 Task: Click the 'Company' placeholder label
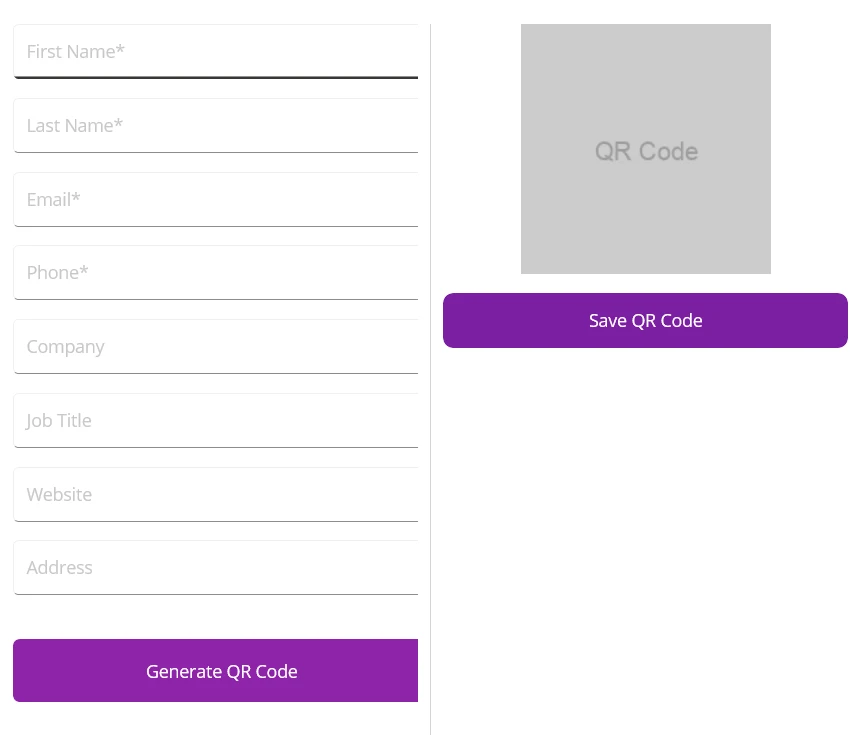[x=66, y=347]
